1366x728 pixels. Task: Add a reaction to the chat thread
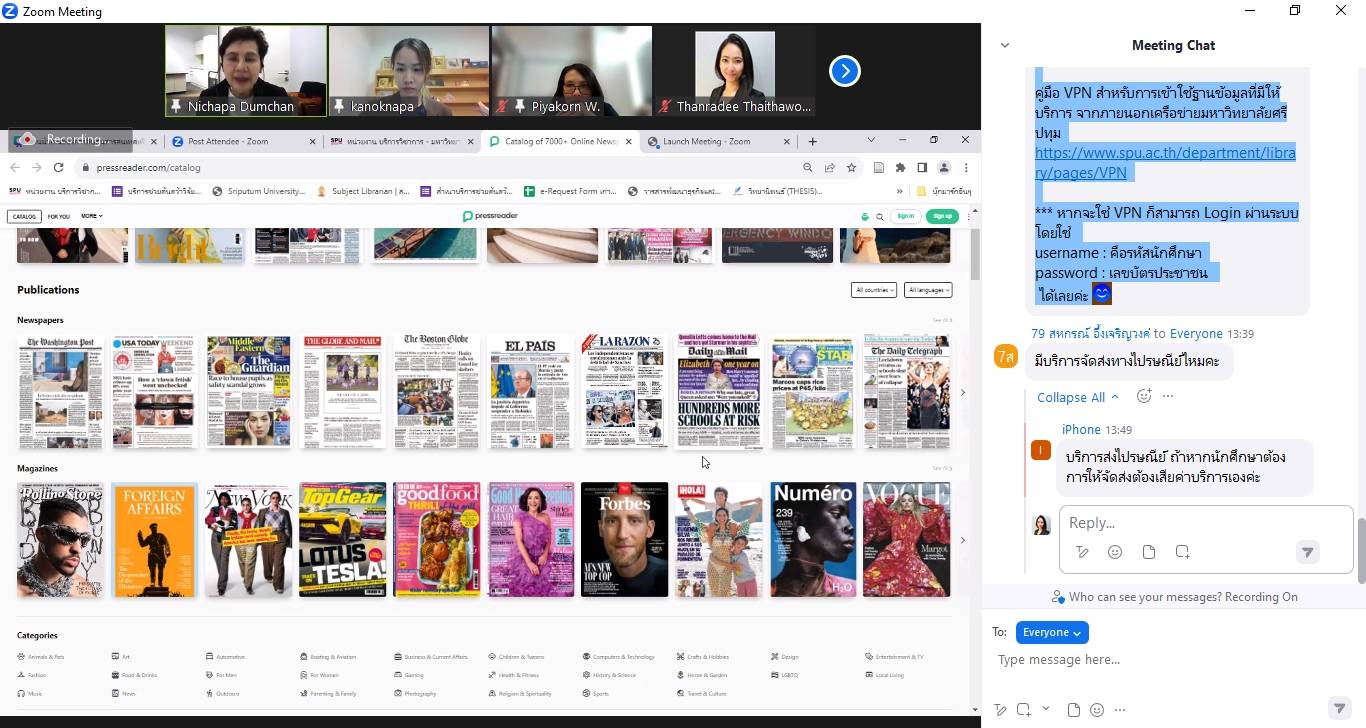point(1144,396)
